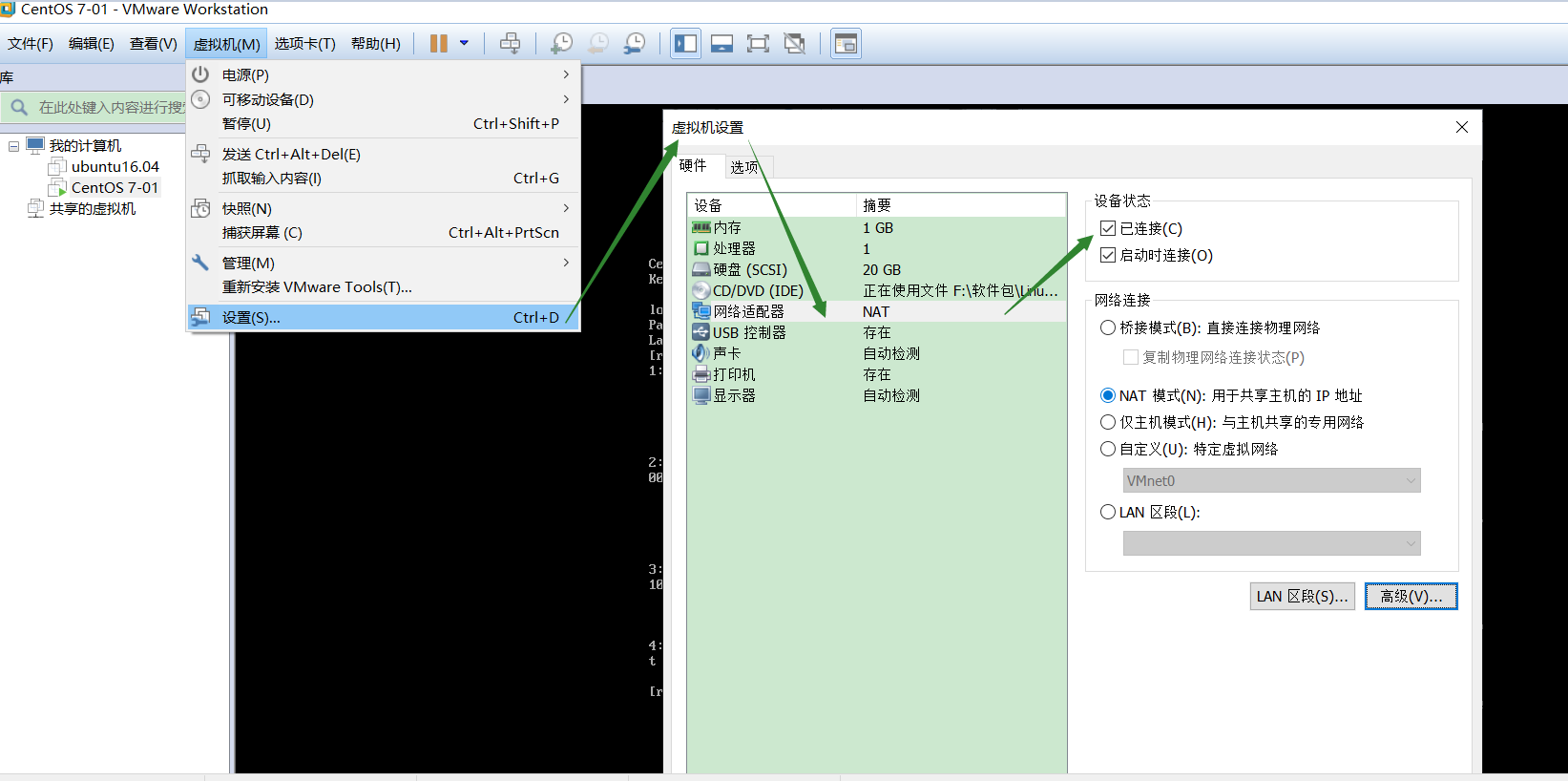Click the 硬盘 (SCSI) hard disk icon
1568x781 pixels.
701,269
